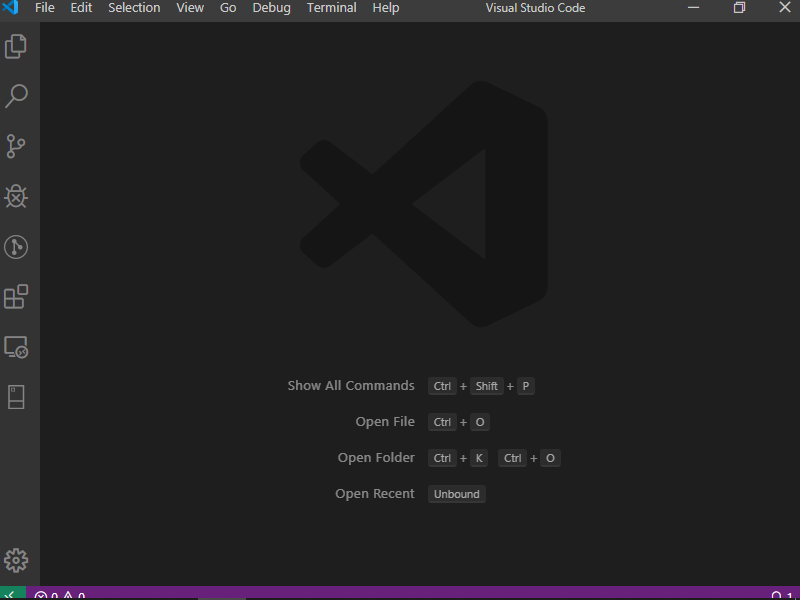Click the green remote window indicator
This screenshot has width=800, height=600.
click(12, 593)
